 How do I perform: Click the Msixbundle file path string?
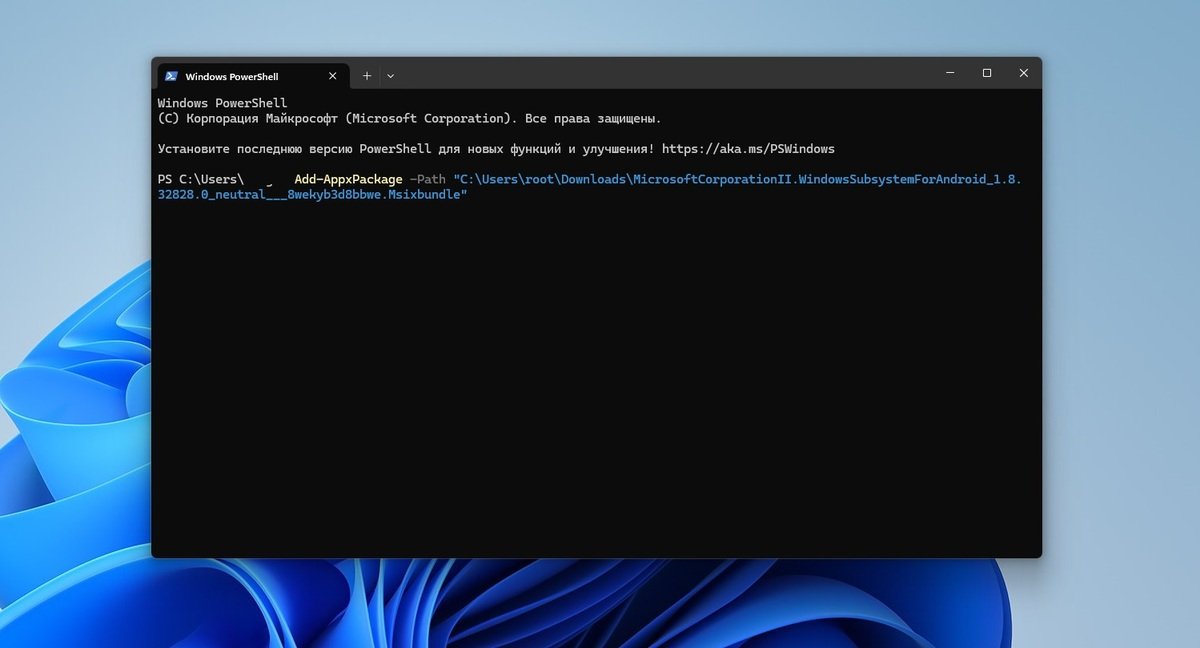[x=590, y=187]
